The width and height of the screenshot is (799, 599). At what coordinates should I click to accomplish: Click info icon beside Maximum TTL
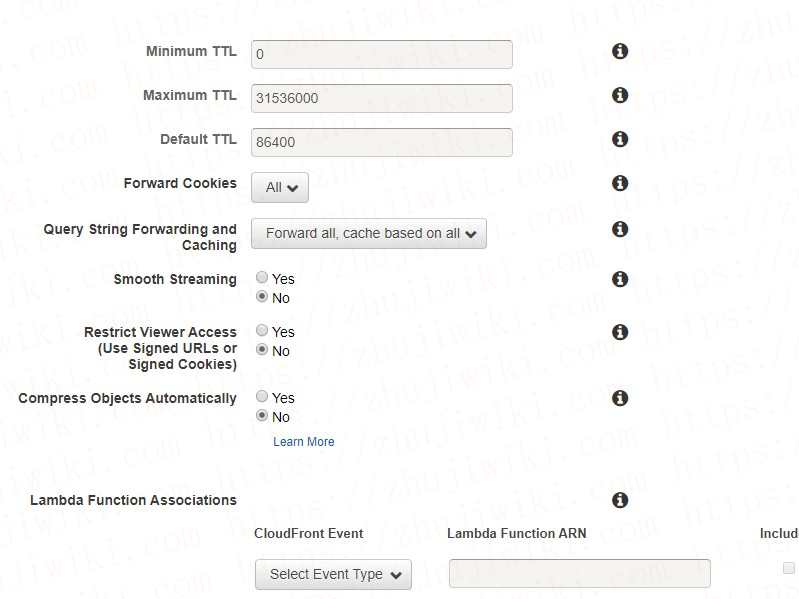tap(620, 95)
